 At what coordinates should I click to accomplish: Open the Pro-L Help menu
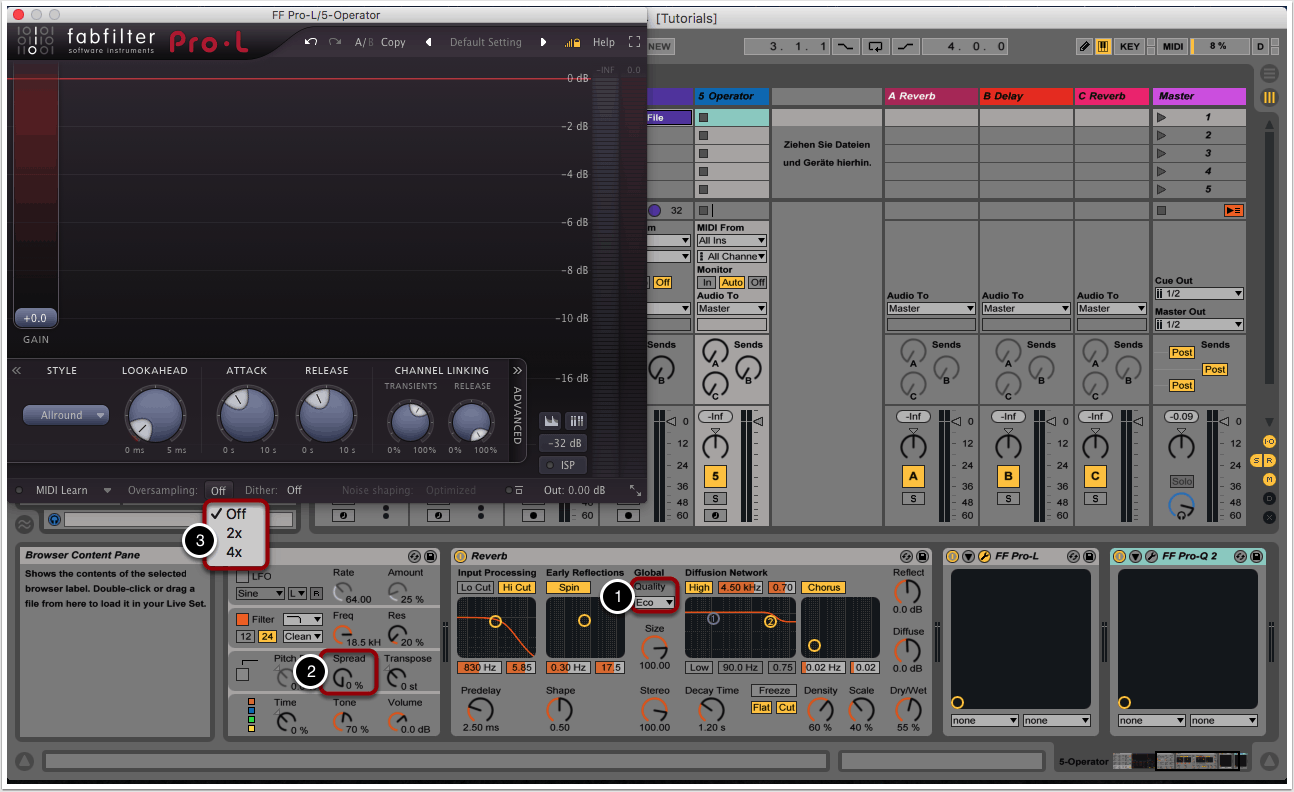pos(604,42)
